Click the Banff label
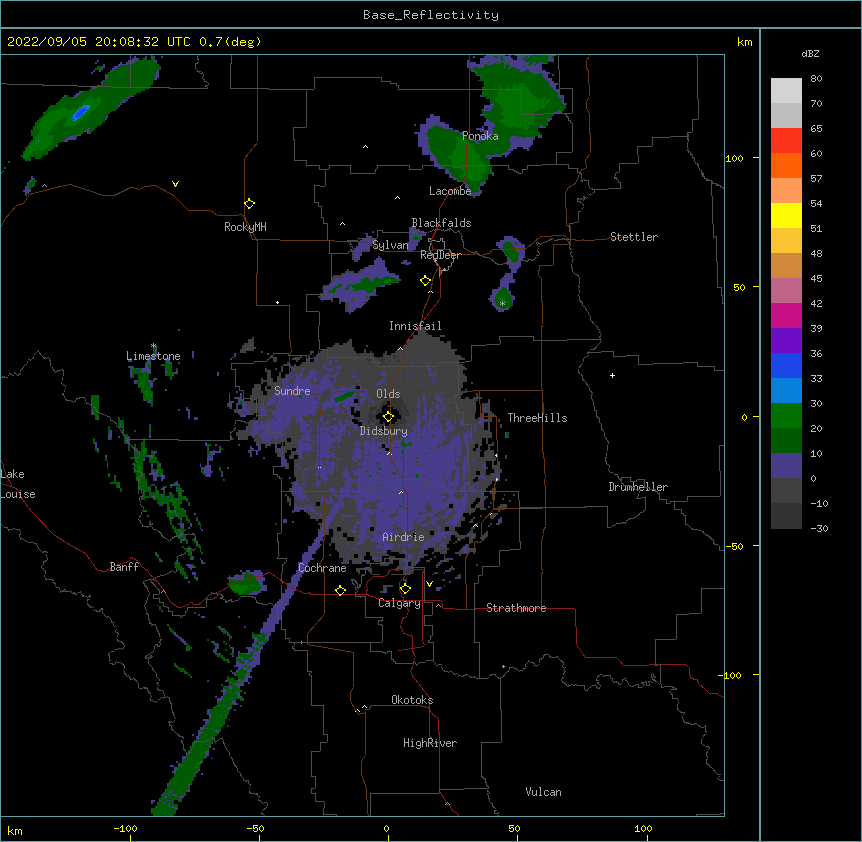 pyautogui.click(x=124, y=567)
